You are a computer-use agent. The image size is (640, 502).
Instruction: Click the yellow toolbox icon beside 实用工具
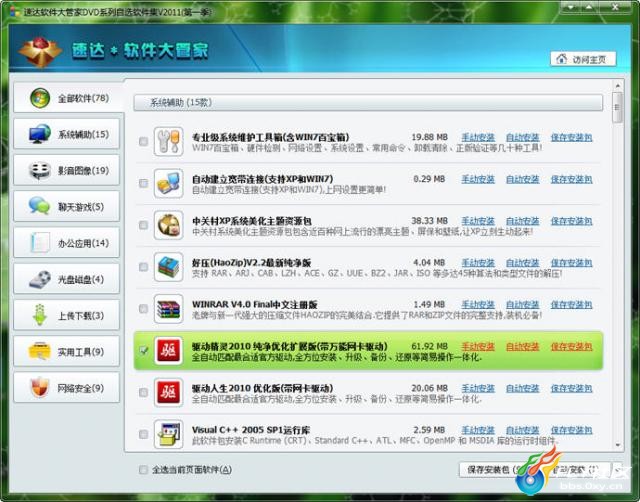point(40,351)
